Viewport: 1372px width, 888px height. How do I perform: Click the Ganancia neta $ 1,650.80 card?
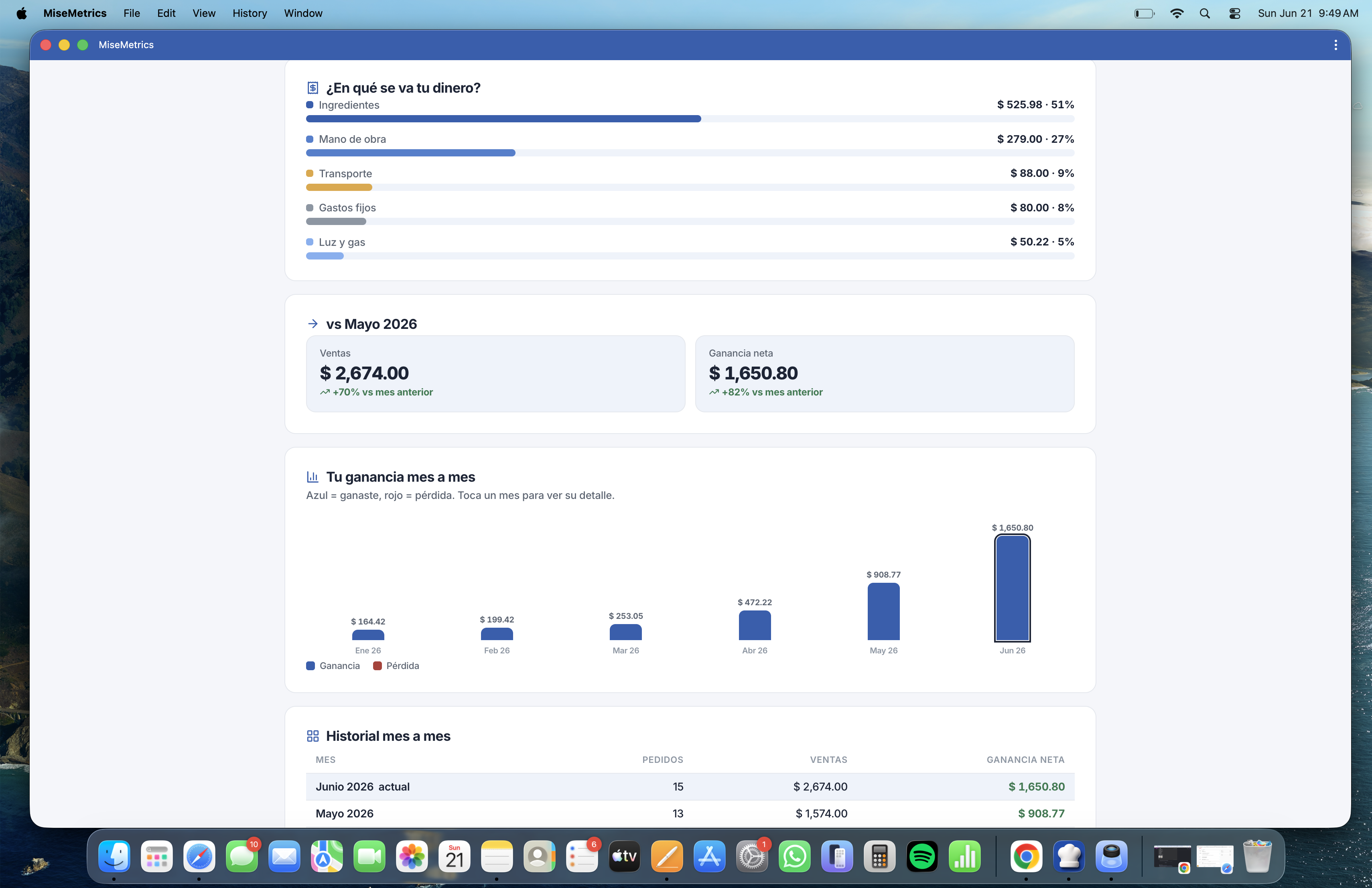click(884, 373)
